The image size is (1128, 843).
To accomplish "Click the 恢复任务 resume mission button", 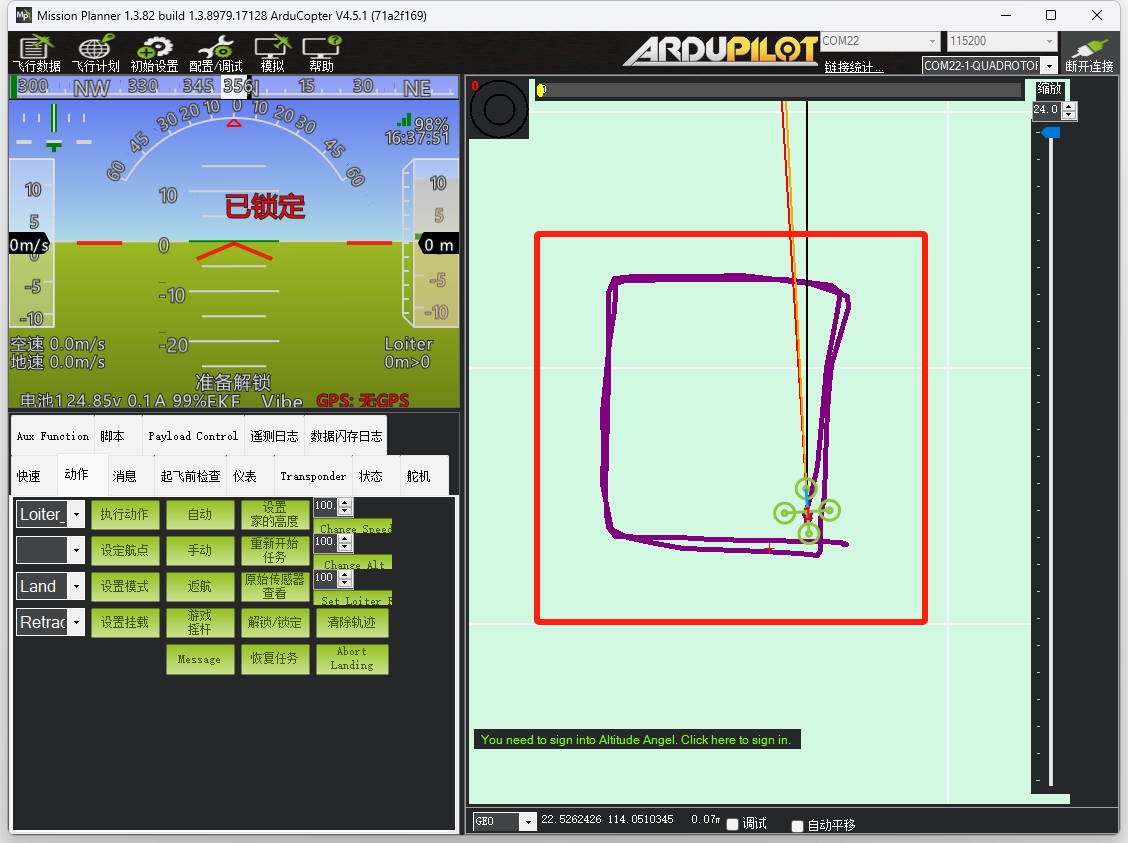I will click(x=275, y=659).
